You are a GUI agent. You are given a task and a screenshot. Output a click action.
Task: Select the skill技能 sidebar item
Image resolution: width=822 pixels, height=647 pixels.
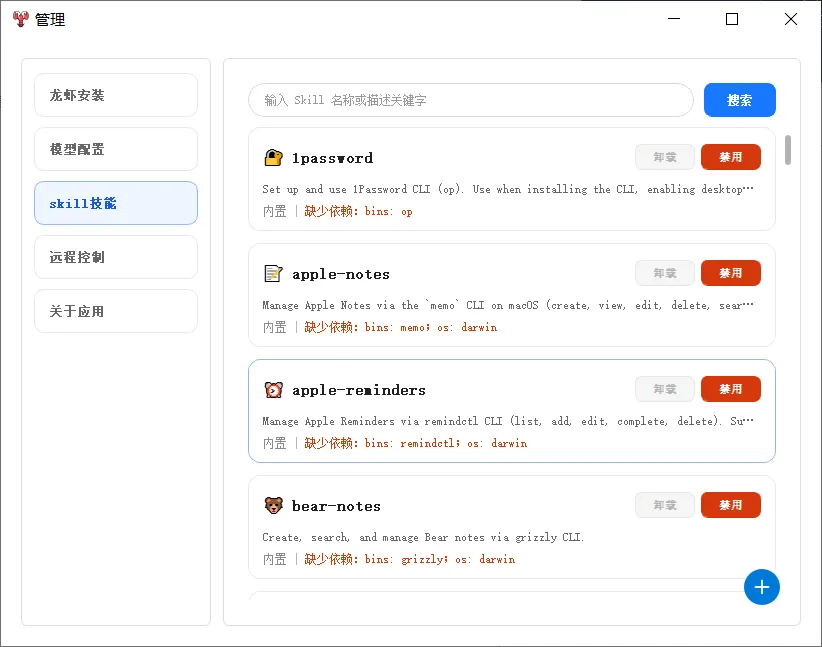tap(116, 203)
